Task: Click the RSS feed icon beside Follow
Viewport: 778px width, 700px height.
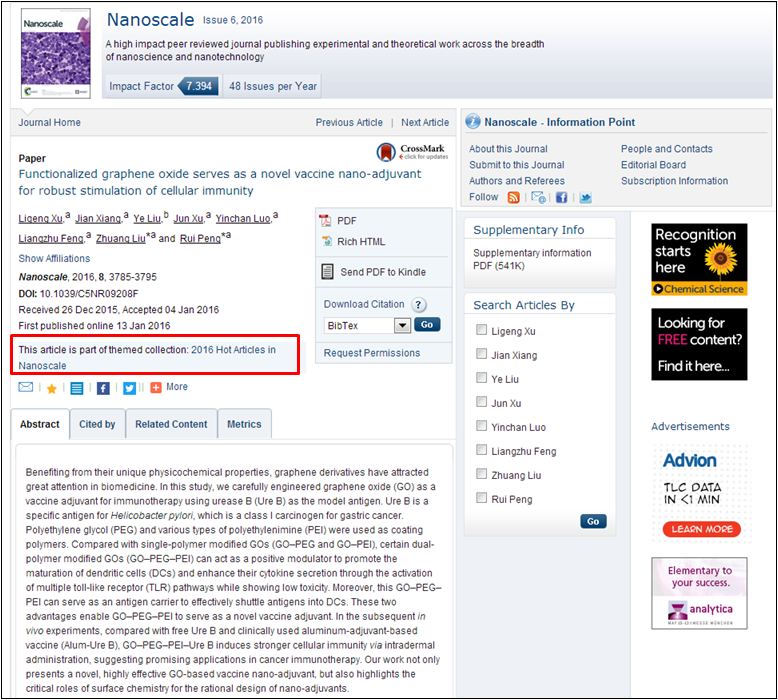Action: (513, 198)
